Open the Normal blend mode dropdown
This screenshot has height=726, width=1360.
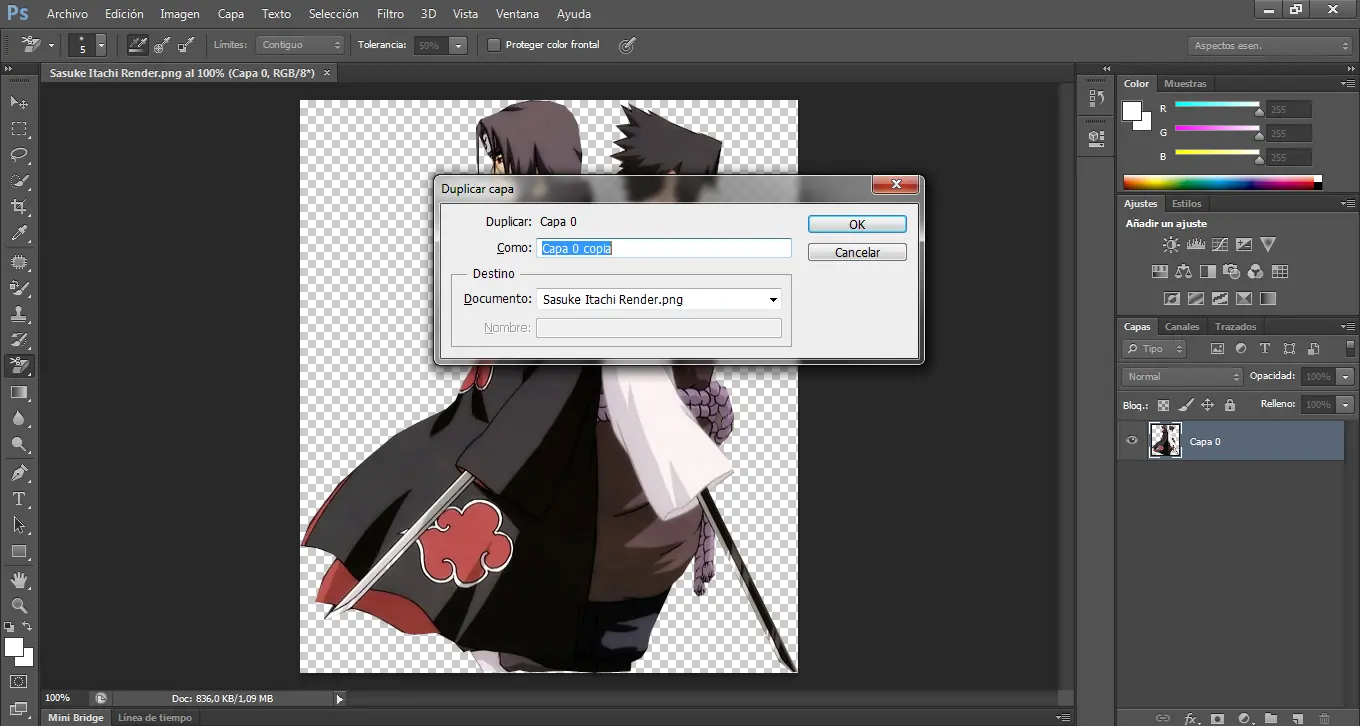[x=1182, y=377]
